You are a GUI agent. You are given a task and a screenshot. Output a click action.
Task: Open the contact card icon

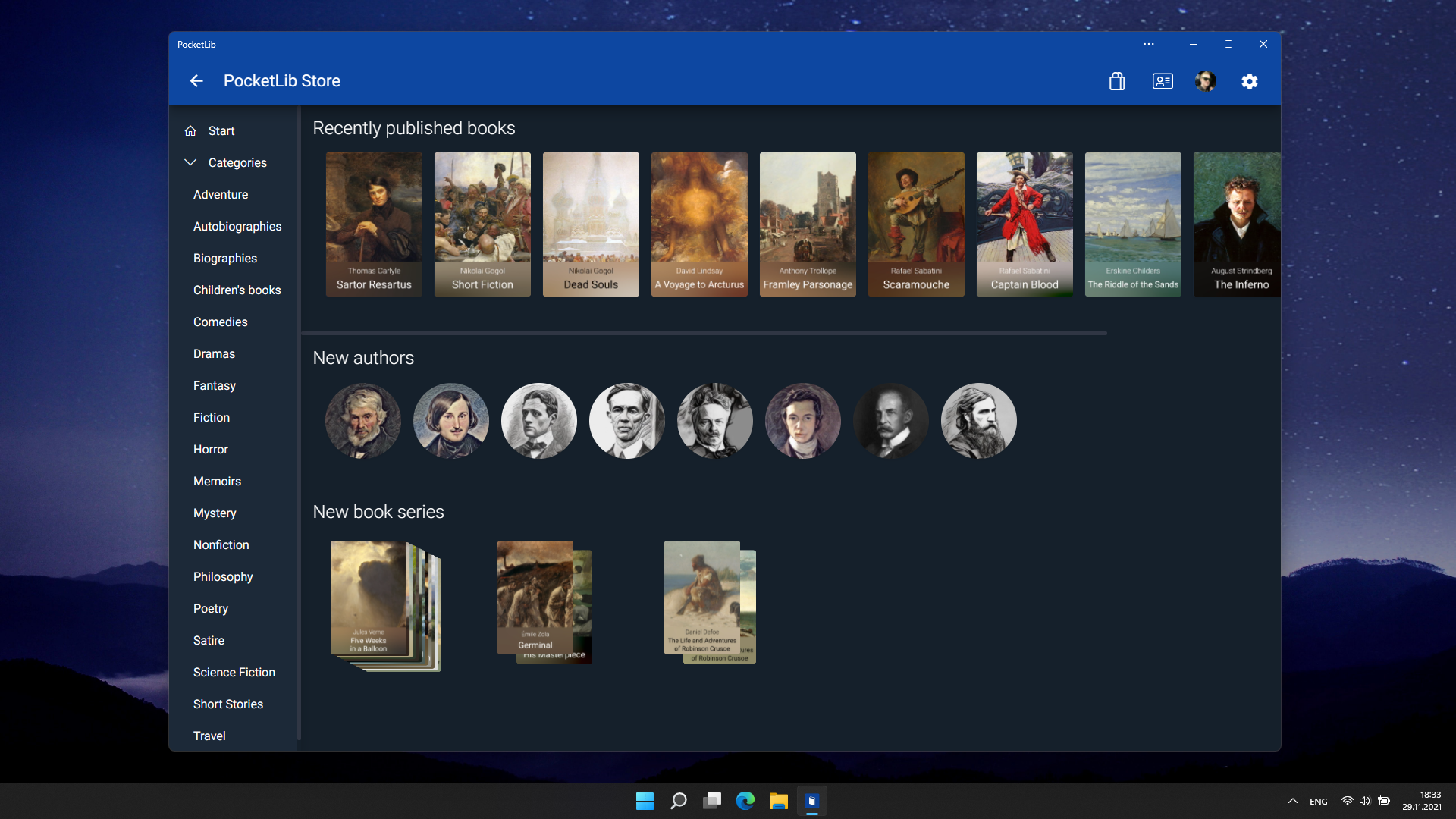[1163, 81]
